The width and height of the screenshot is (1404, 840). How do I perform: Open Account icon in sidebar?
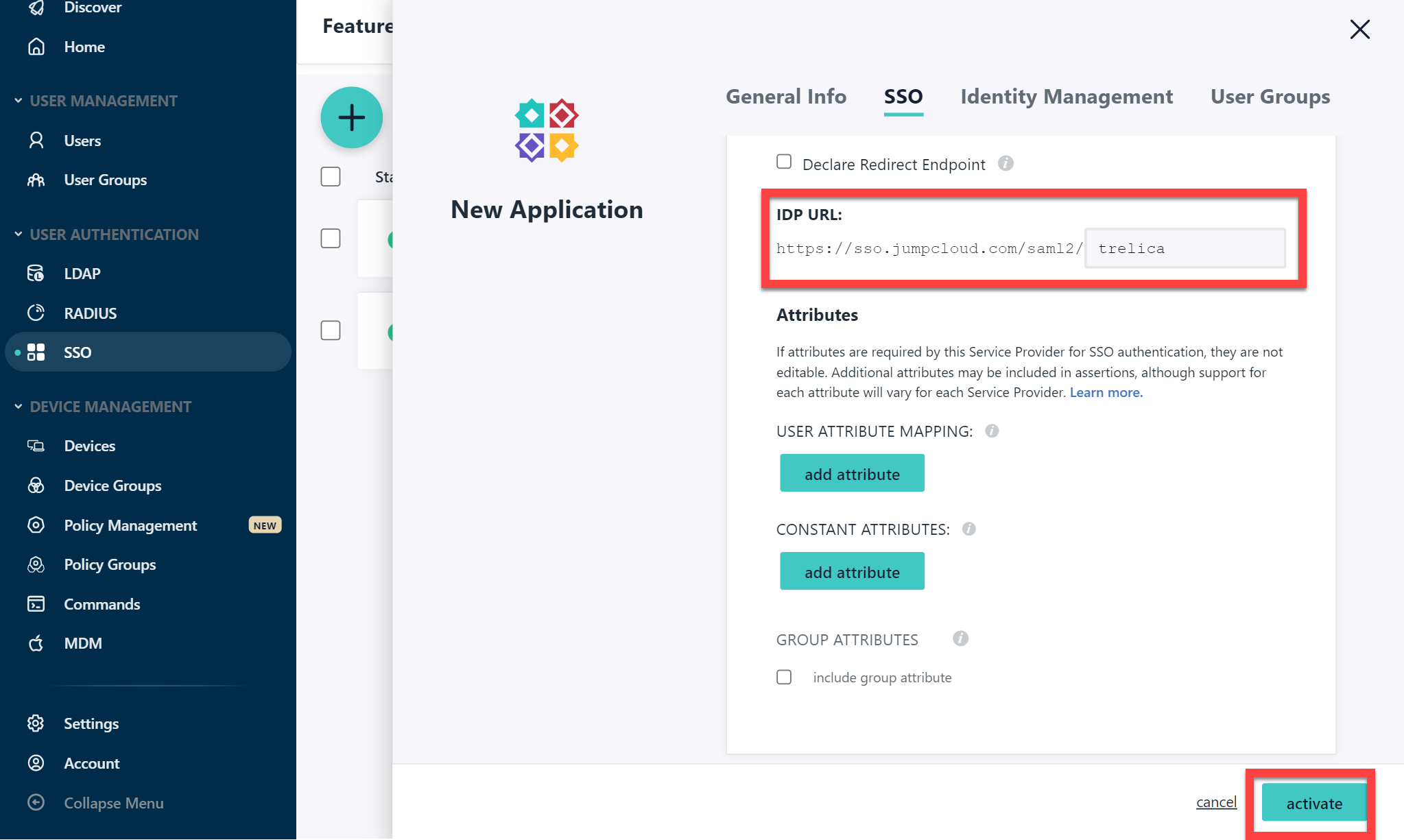click(36, 763)
